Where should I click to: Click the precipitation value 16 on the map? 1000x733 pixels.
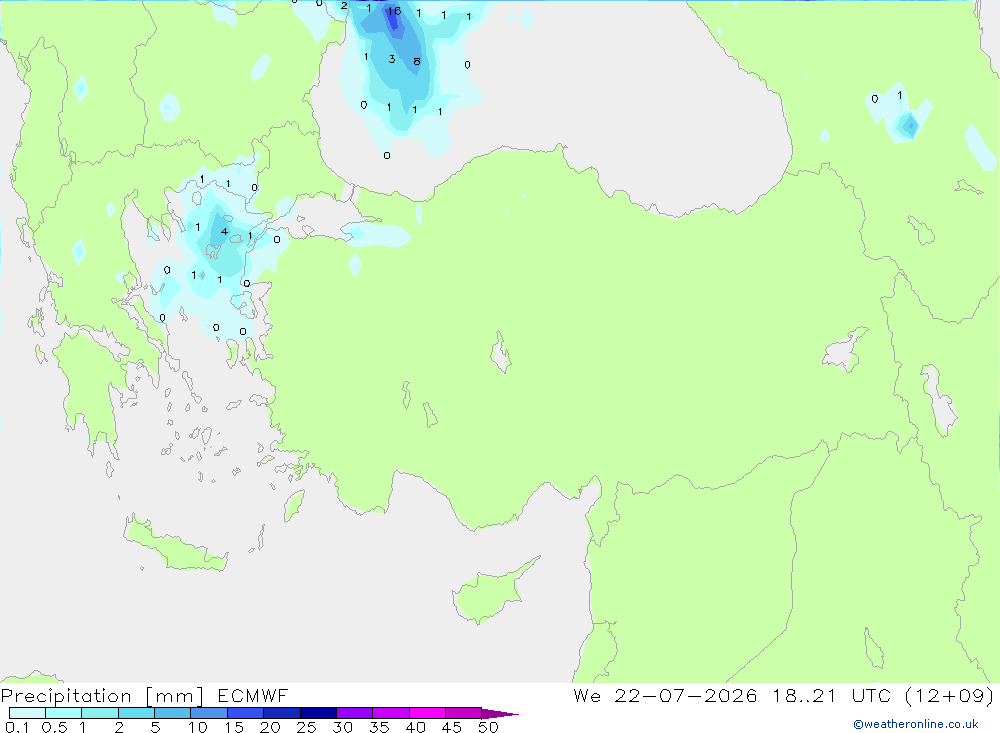[394, 11]
